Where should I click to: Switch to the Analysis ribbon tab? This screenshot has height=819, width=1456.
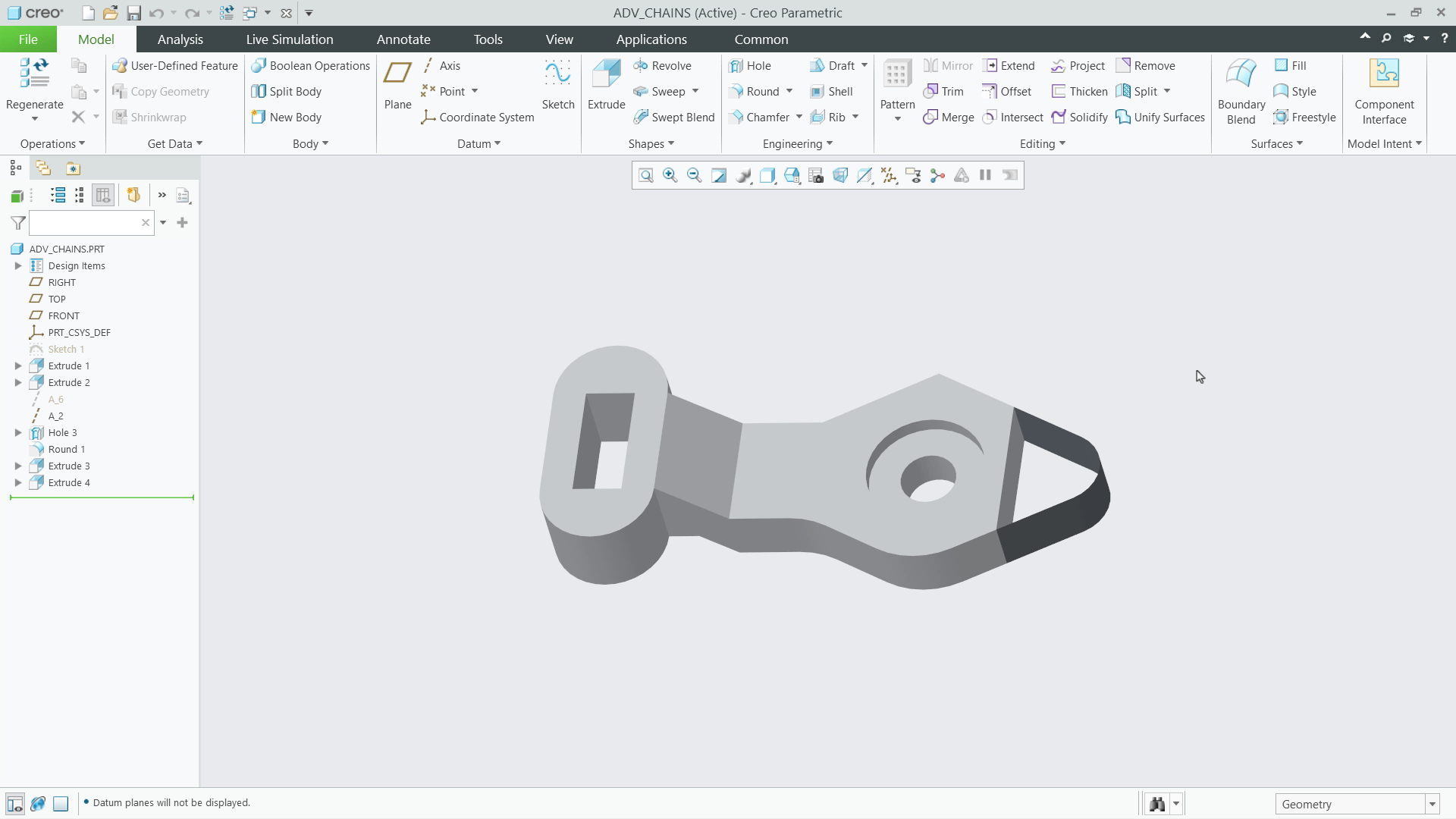[180, 39]
